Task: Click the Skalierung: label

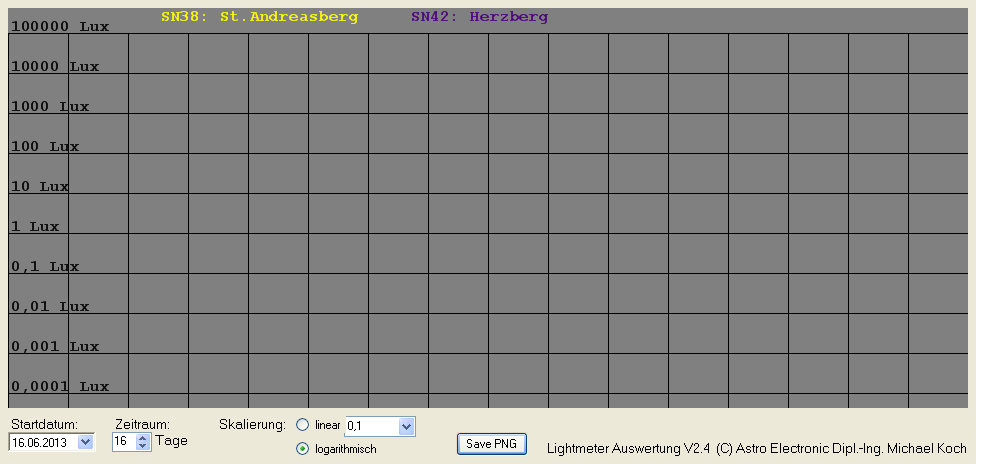Action: pyautogui.click(x=252, y=425)
